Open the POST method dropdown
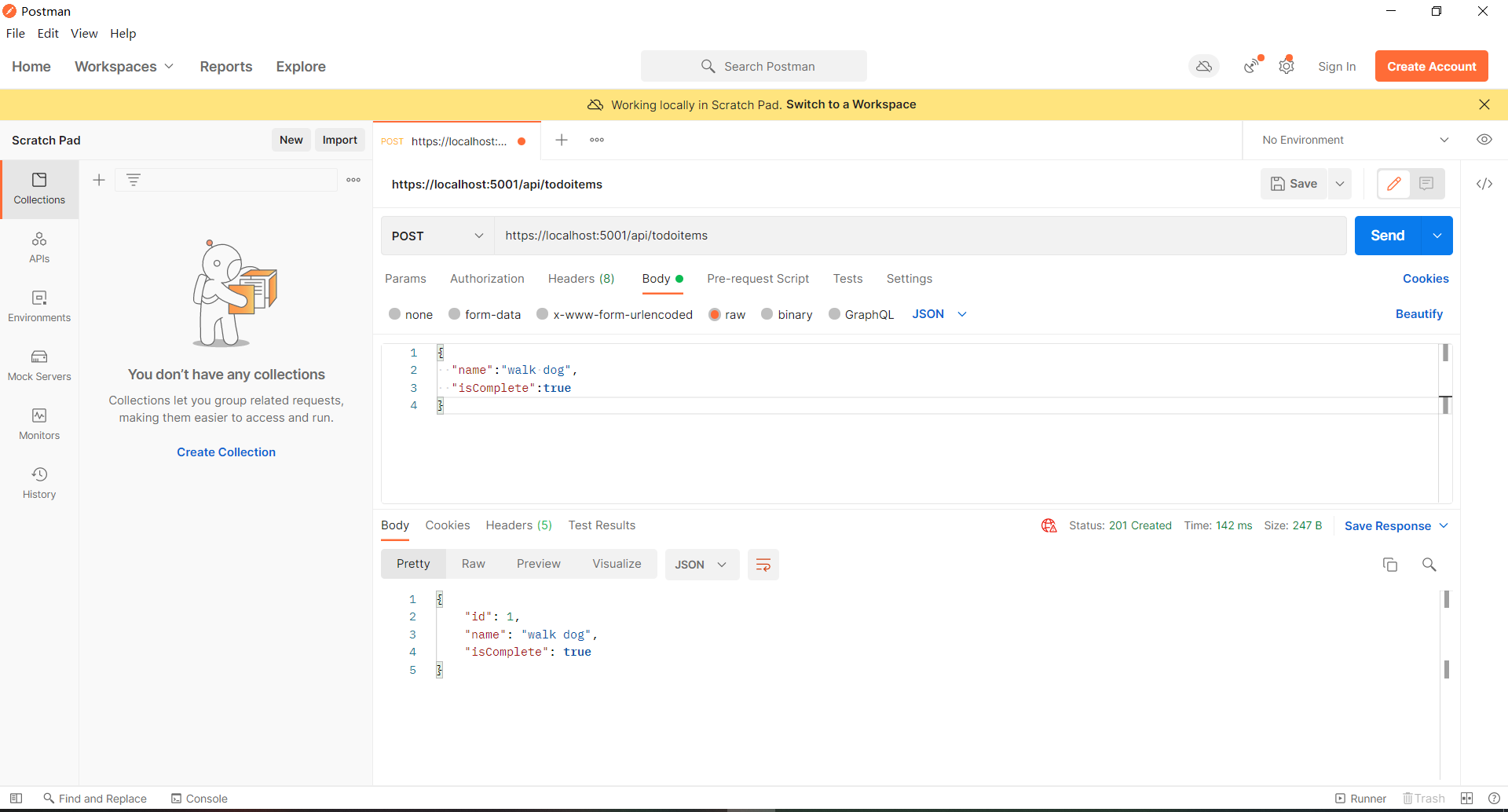Screen dimensions: 1508x812 point(437,236)
